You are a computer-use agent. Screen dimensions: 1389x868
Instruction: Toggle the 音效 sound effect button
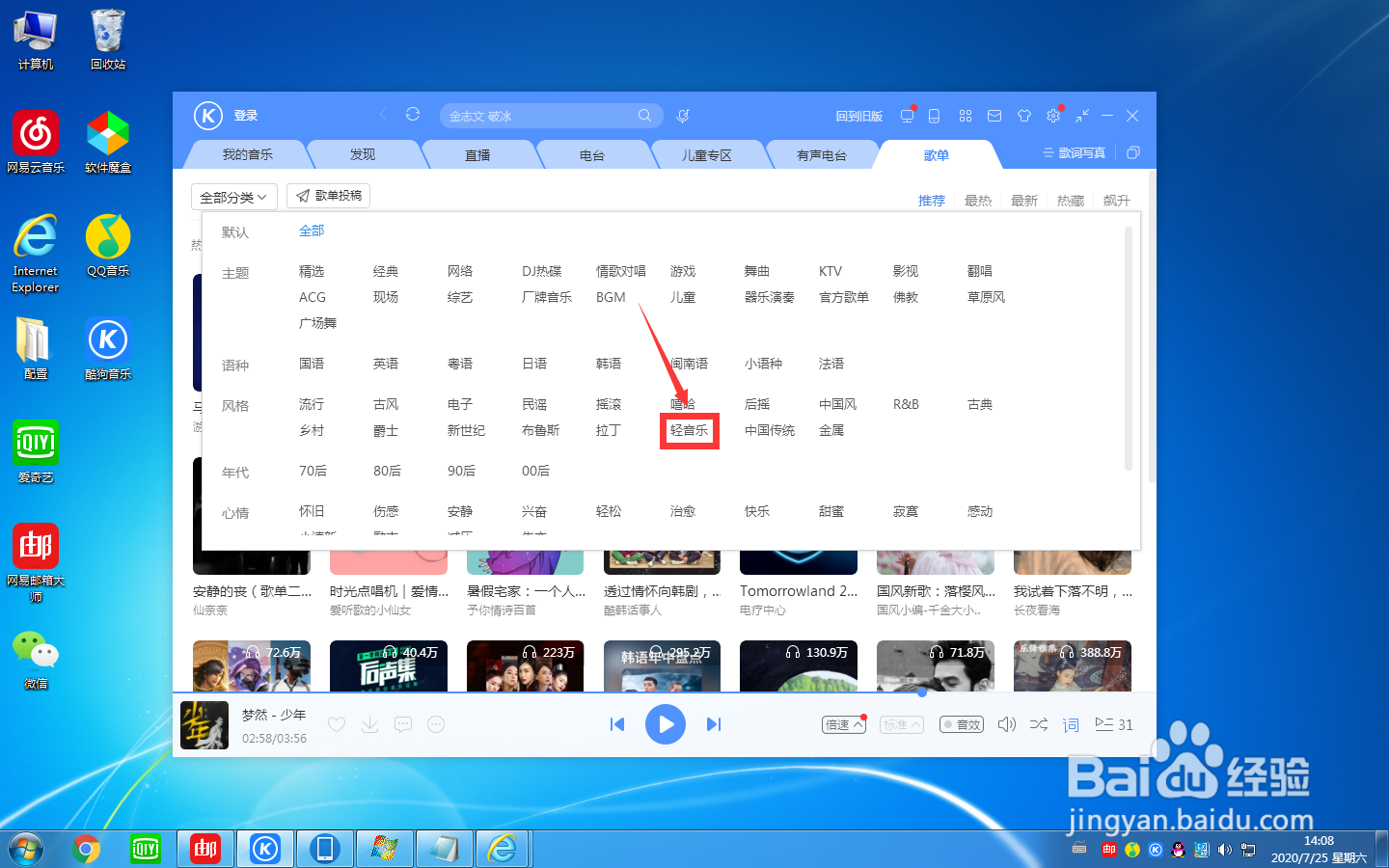962,724
